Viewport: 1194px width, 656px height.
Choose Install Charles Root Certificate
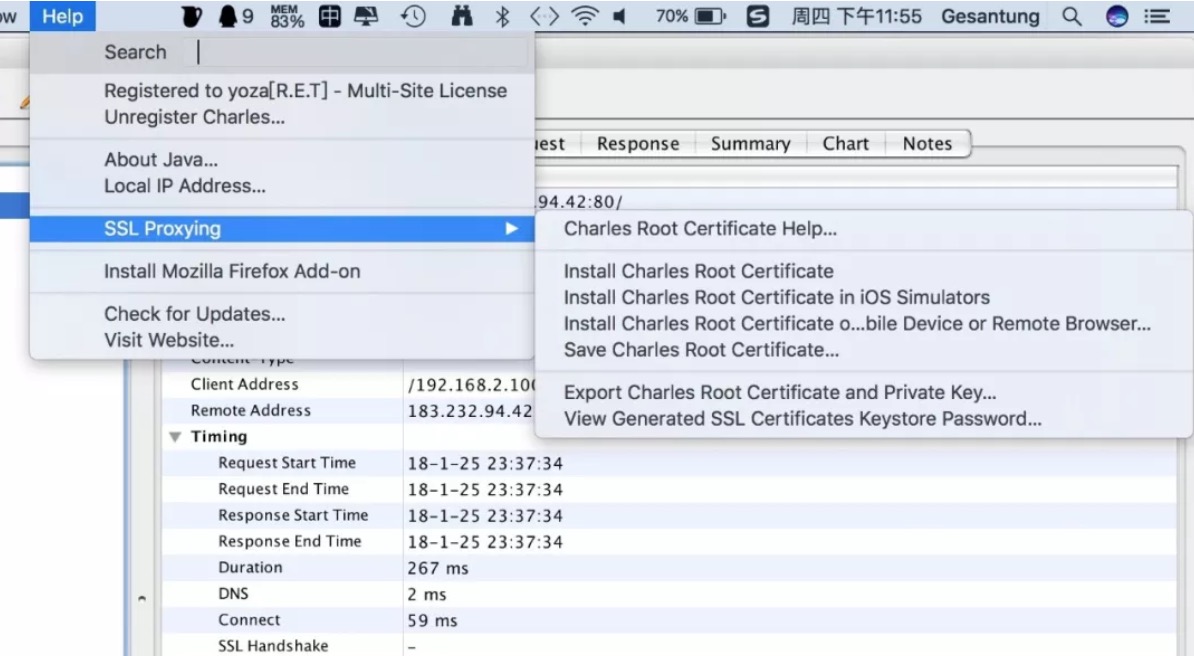click(698, 271)
